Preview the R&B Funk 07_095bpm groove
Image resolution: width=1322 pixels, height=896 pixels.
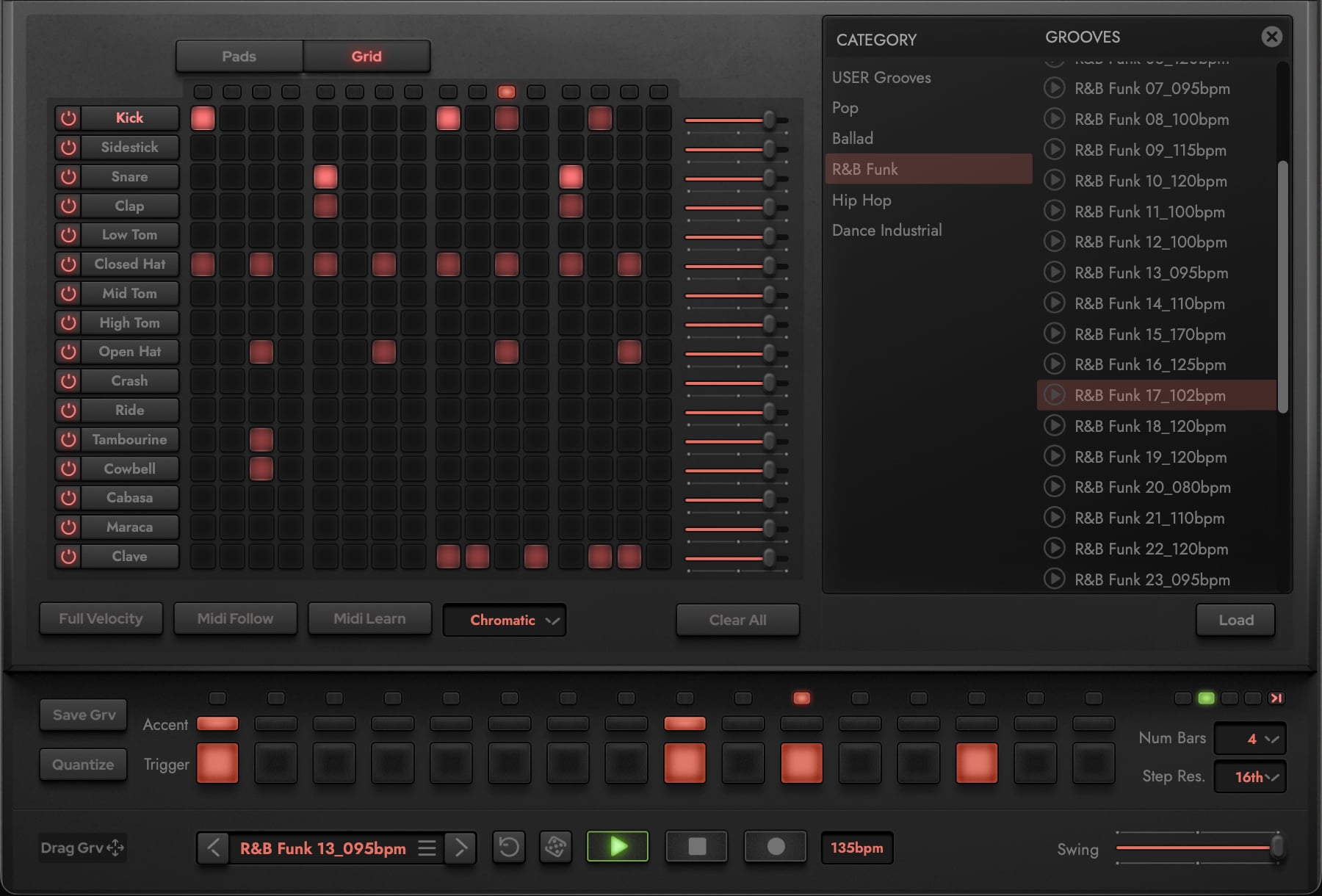(1054, 88)
